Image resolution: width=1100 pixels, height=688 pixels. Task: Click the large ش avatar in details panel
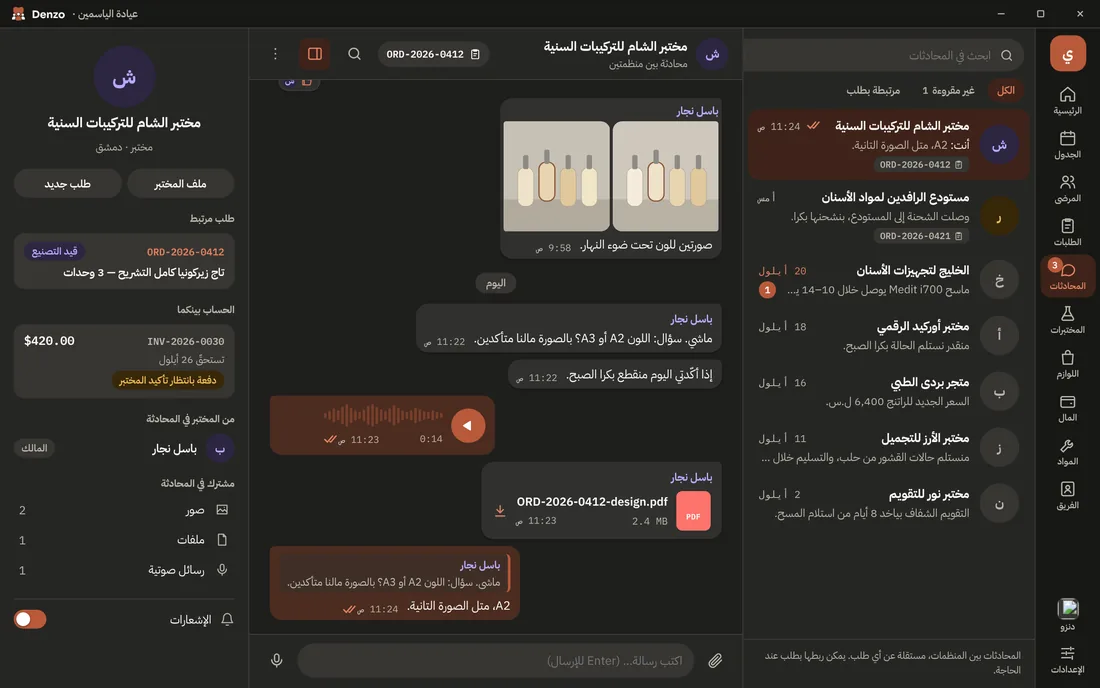coord(124,77)
